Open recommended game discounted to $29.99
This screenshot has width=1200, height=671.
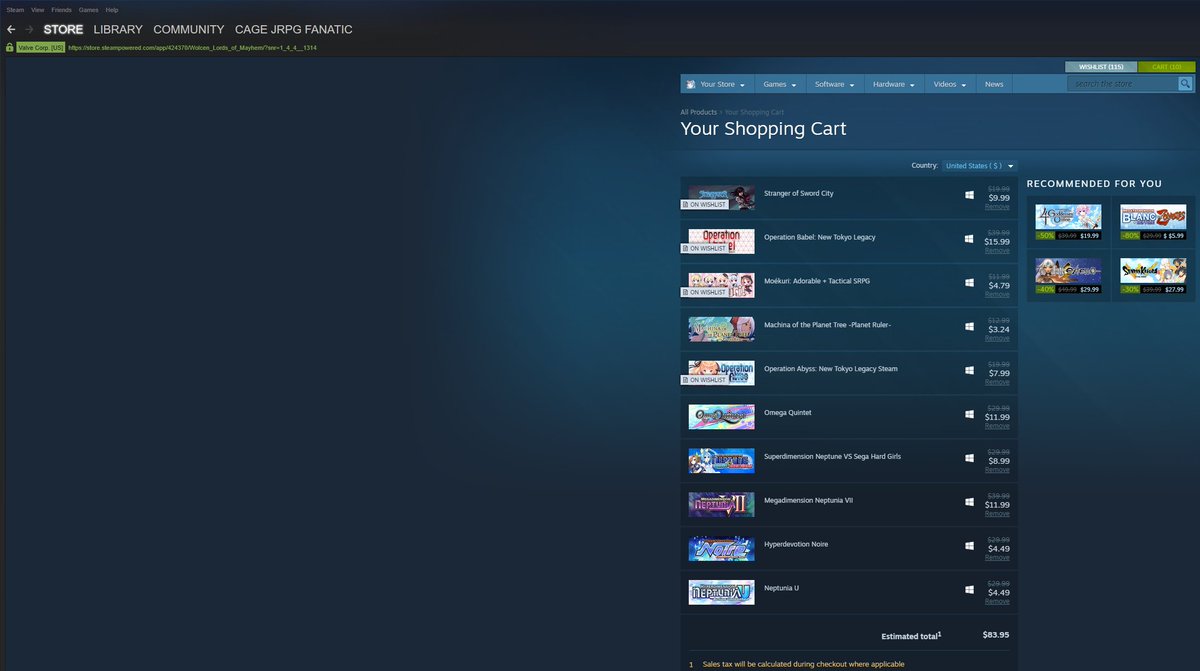(1068, 276)
